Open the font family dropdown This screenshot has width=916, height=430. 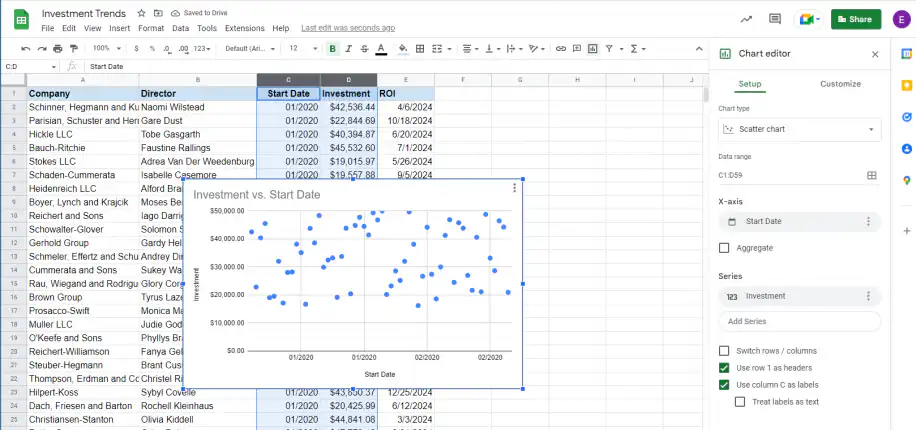pyautogui.click(x=250, y=48)
